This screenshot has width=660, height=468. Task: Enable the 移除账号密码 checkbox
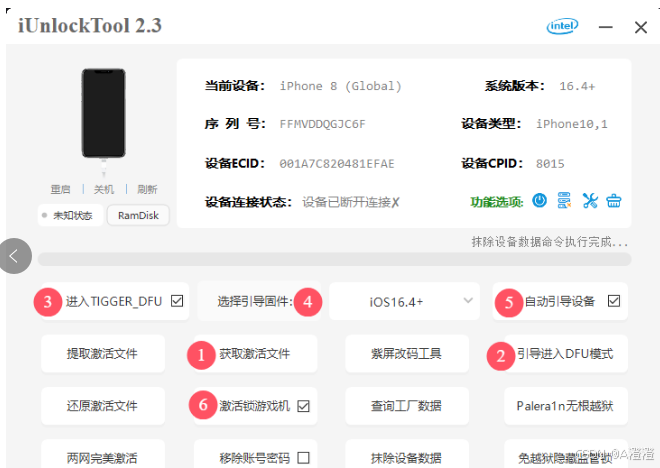pos(303,458)
